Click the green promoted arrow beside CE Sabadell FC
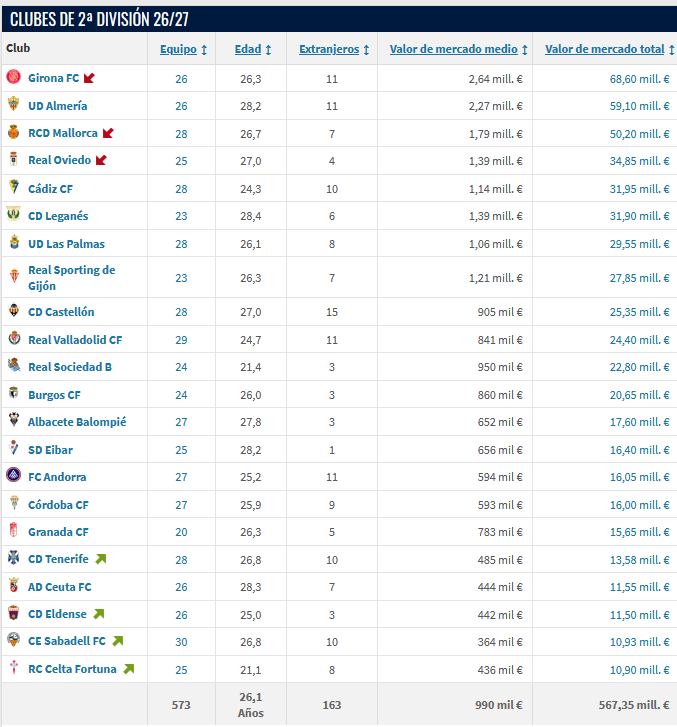 118,641
